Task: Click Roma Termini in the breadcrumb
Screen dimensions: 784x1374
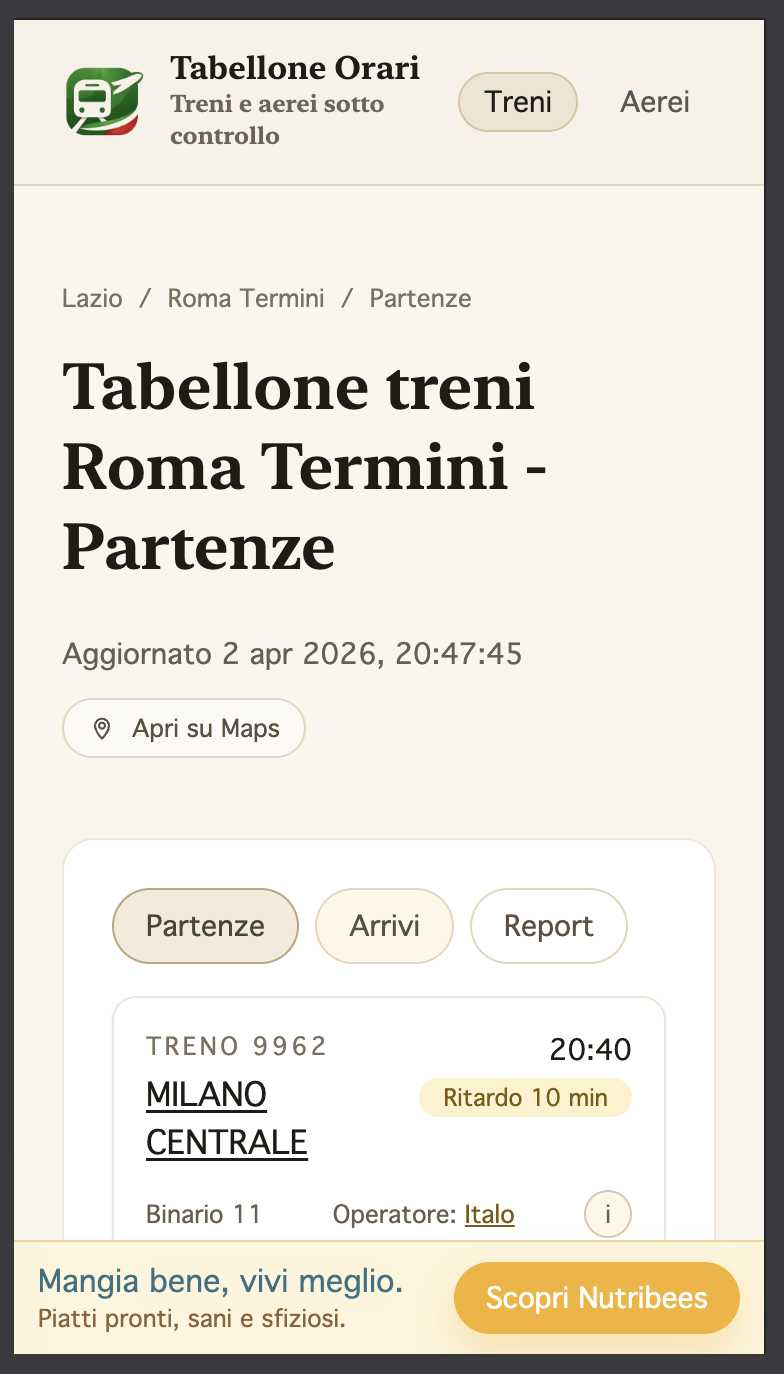Action: pos(245,298)
